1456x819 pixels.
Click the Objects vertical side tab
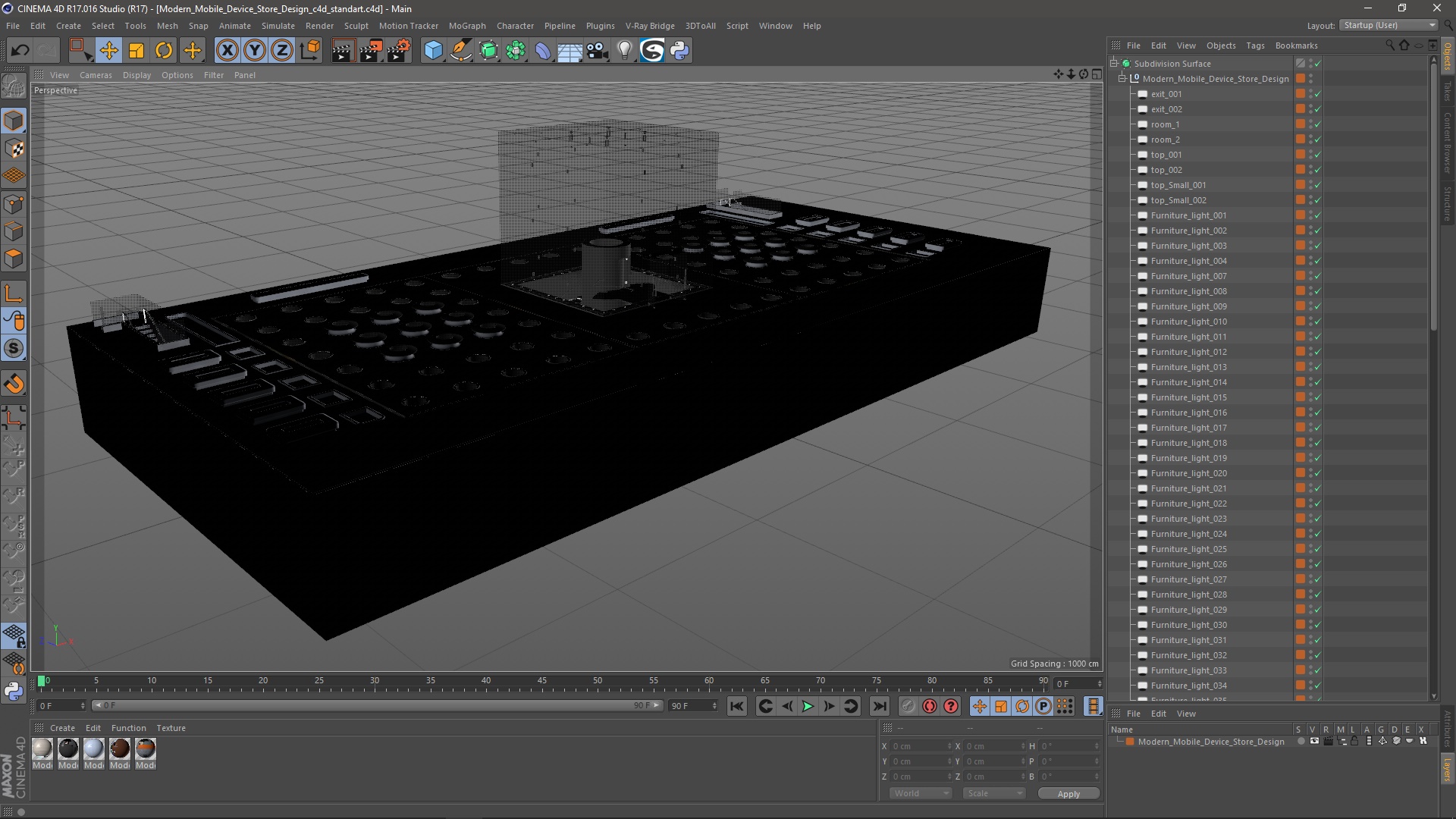click(1448, 56)
